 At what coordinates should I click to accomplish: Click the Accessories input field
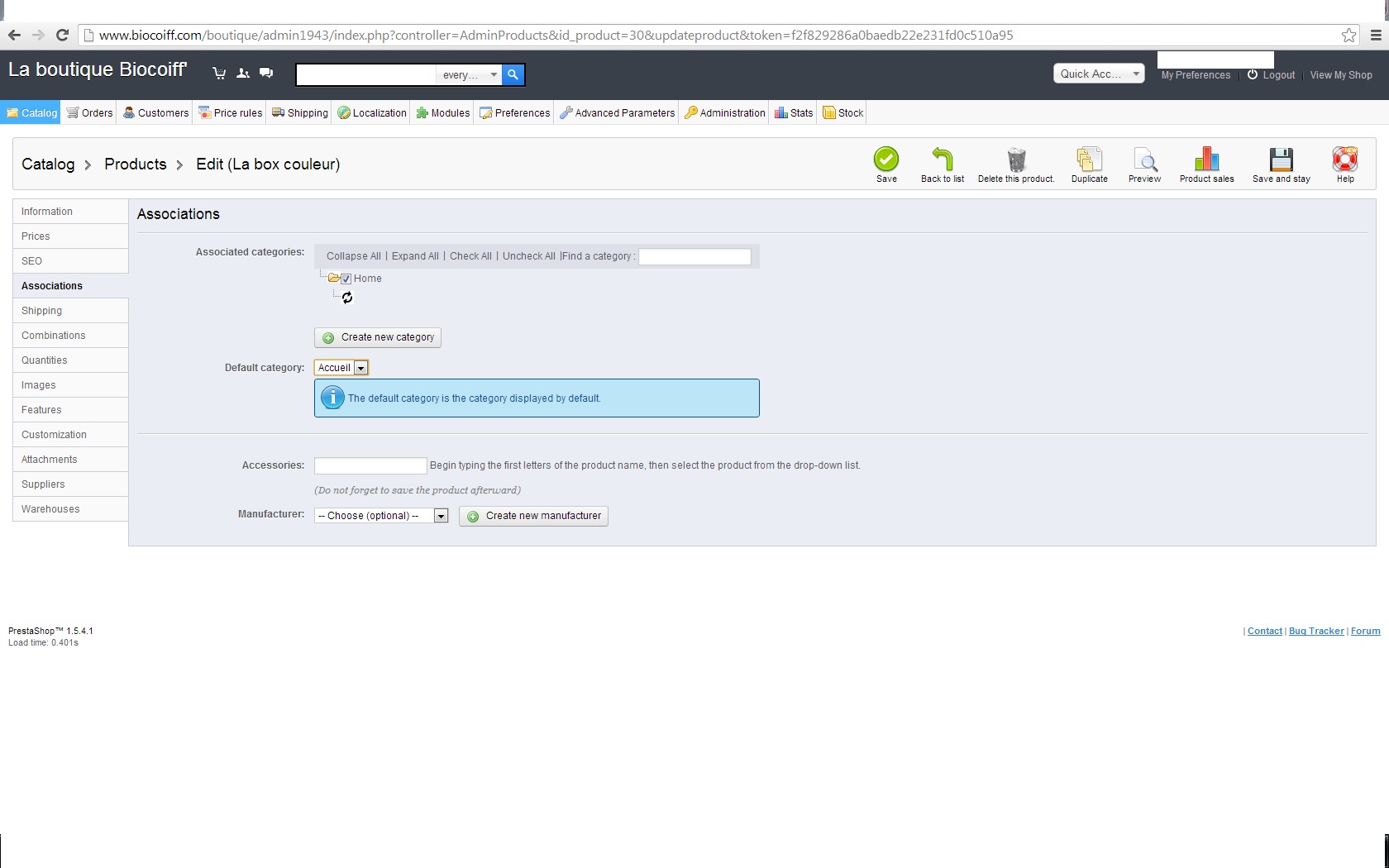pos(370,465)
